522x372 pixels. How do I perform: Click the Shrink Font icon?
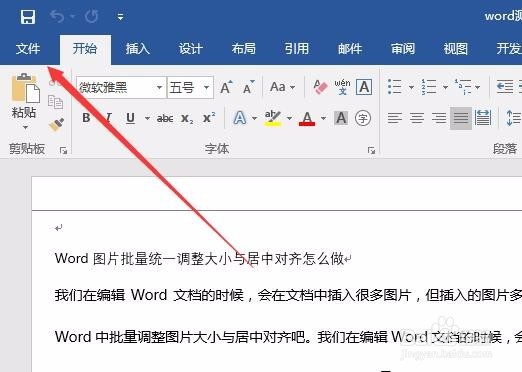(248, 87)
